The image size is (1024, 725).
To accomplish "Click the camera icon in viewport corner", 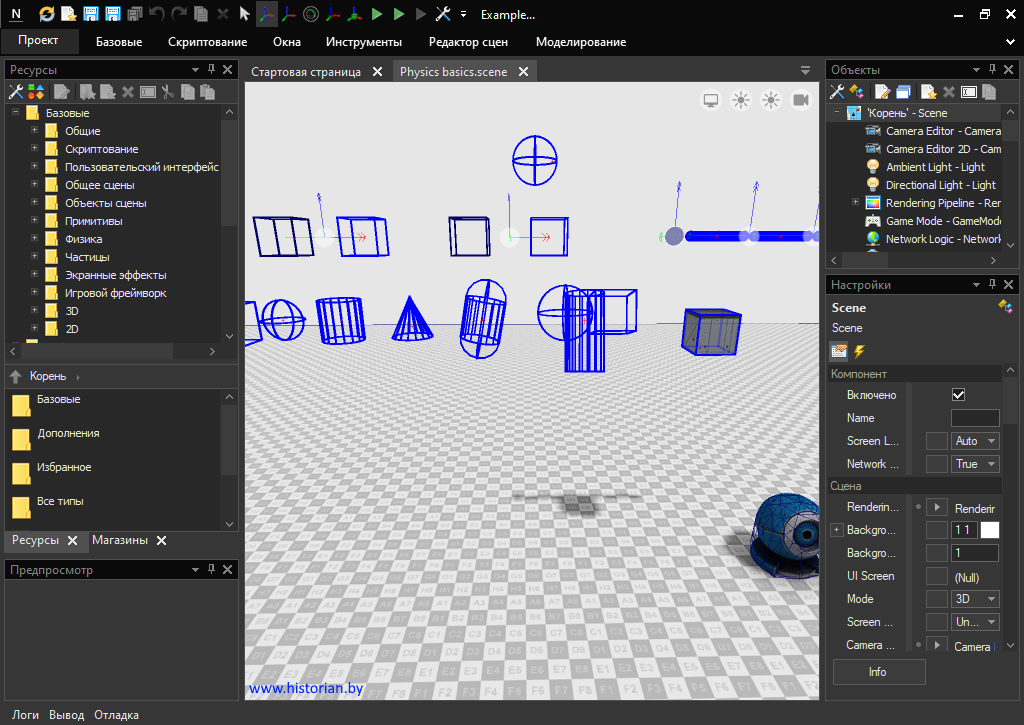I will (801, 100).
